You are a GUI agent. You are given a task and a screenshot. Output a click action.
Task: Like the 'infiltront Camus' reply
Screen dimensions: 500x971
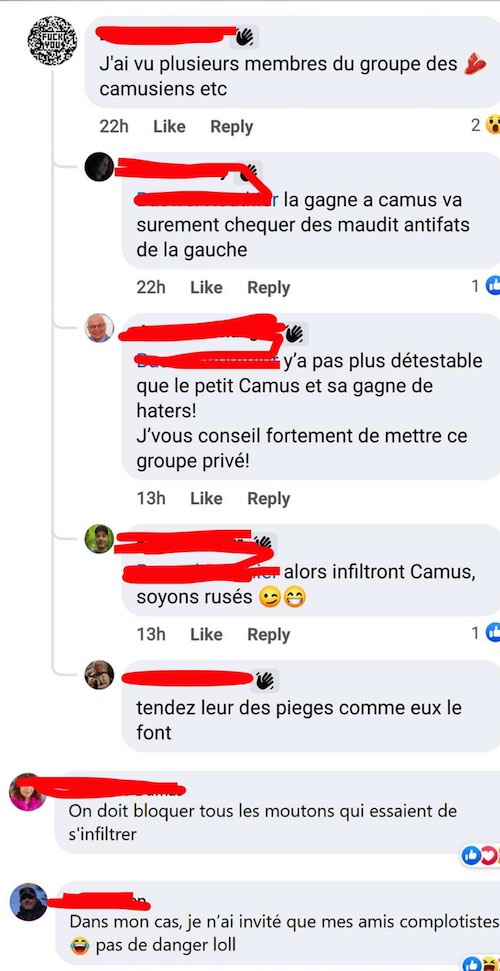(x=206, y=634)
